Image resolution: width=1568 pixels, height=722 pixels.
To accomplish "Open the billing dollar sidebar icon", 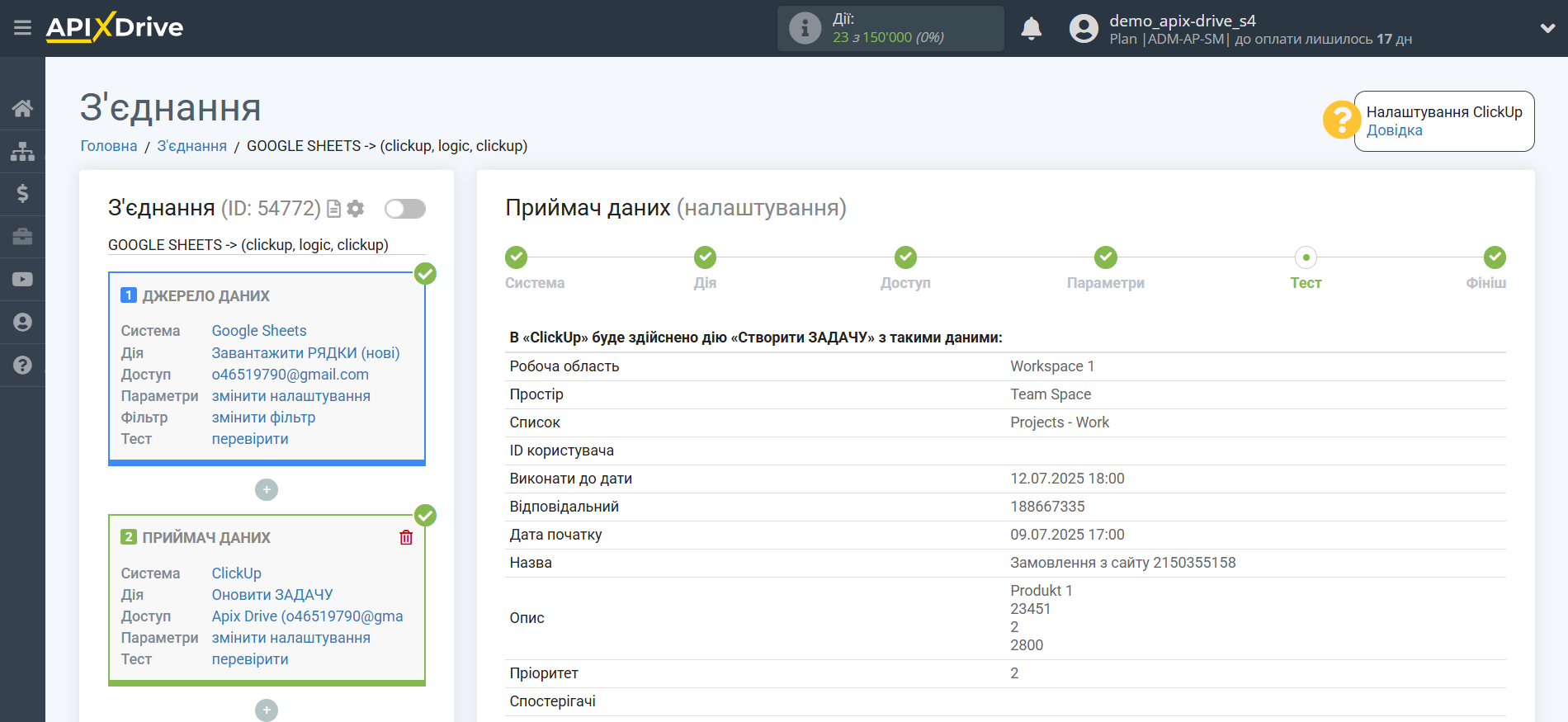I will coord(22,194).
